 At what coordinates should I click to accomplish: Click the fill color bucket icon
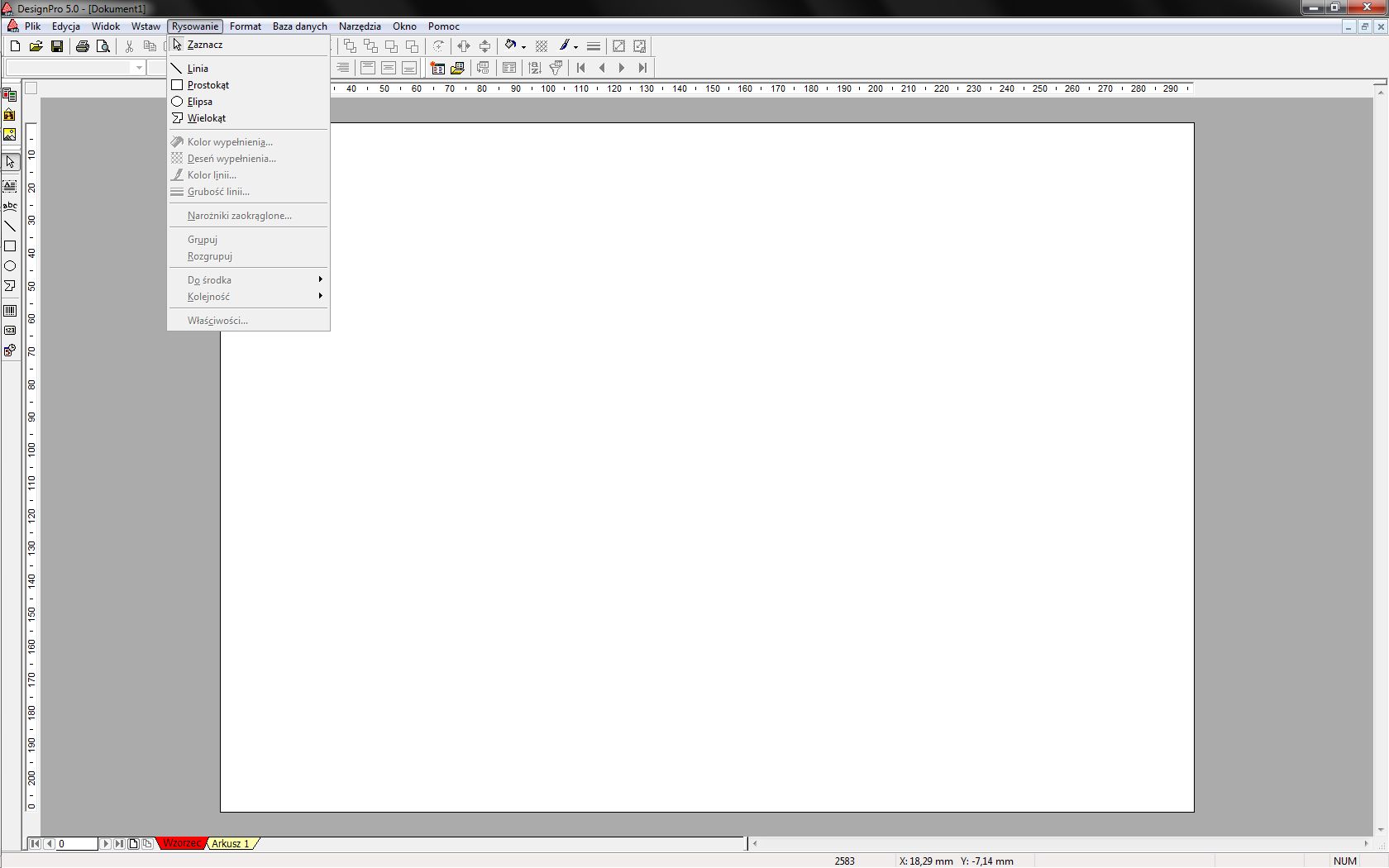coord(511,46)
